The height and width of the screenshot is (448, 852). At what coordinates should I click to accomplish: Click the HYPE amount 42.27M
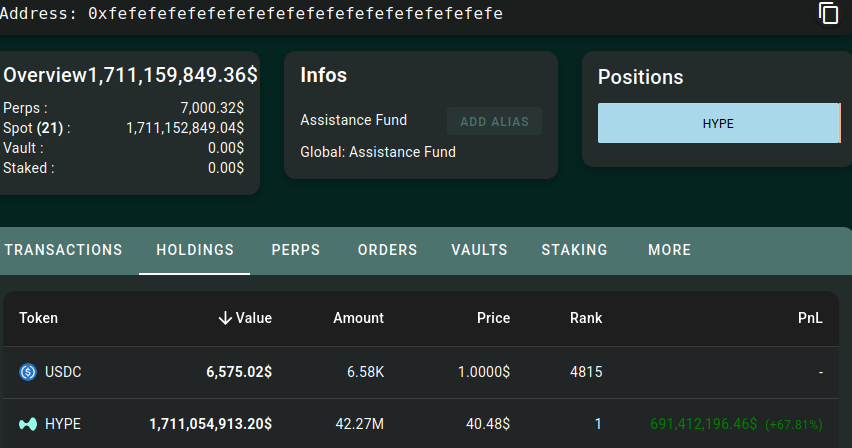360,424
